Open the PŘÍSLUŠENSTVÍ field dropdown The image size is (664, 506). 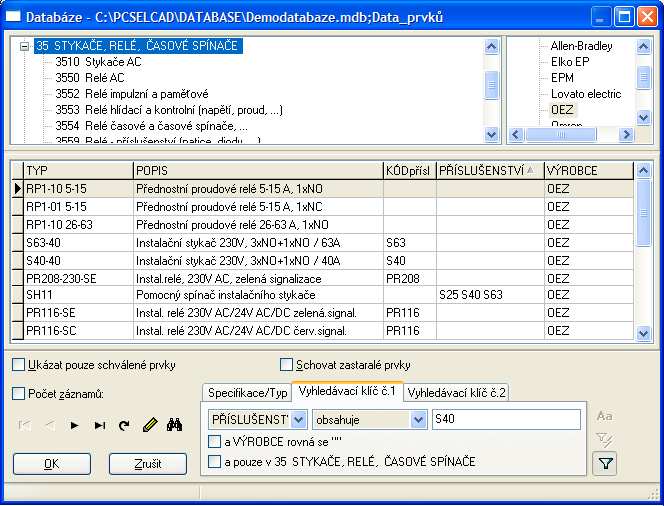299,420
